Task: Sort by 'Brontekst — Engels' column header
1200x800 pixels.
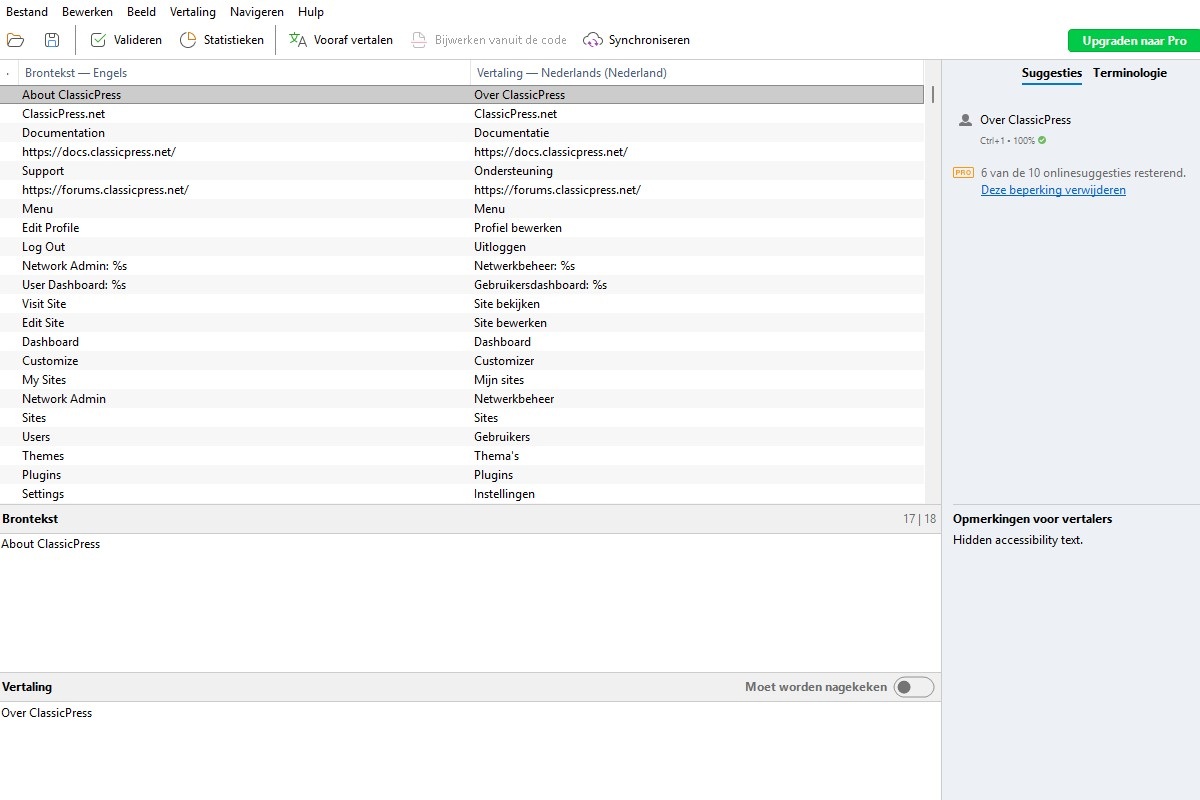Action: tap(76, 73)
